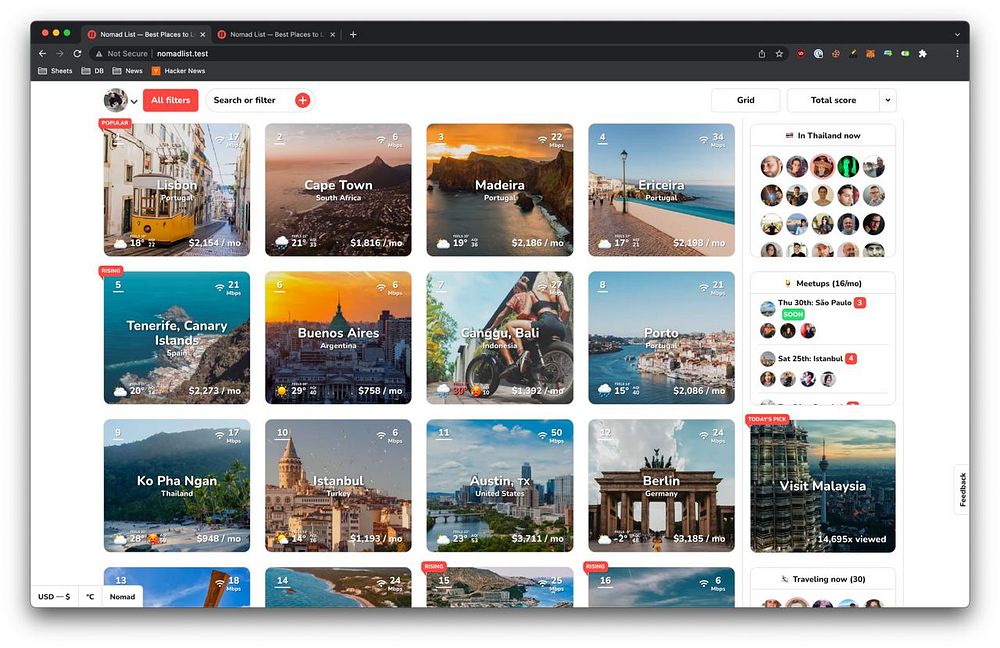Open the Lisbon city card
This screenshot has width=1000, height=648.
point(177,190)
